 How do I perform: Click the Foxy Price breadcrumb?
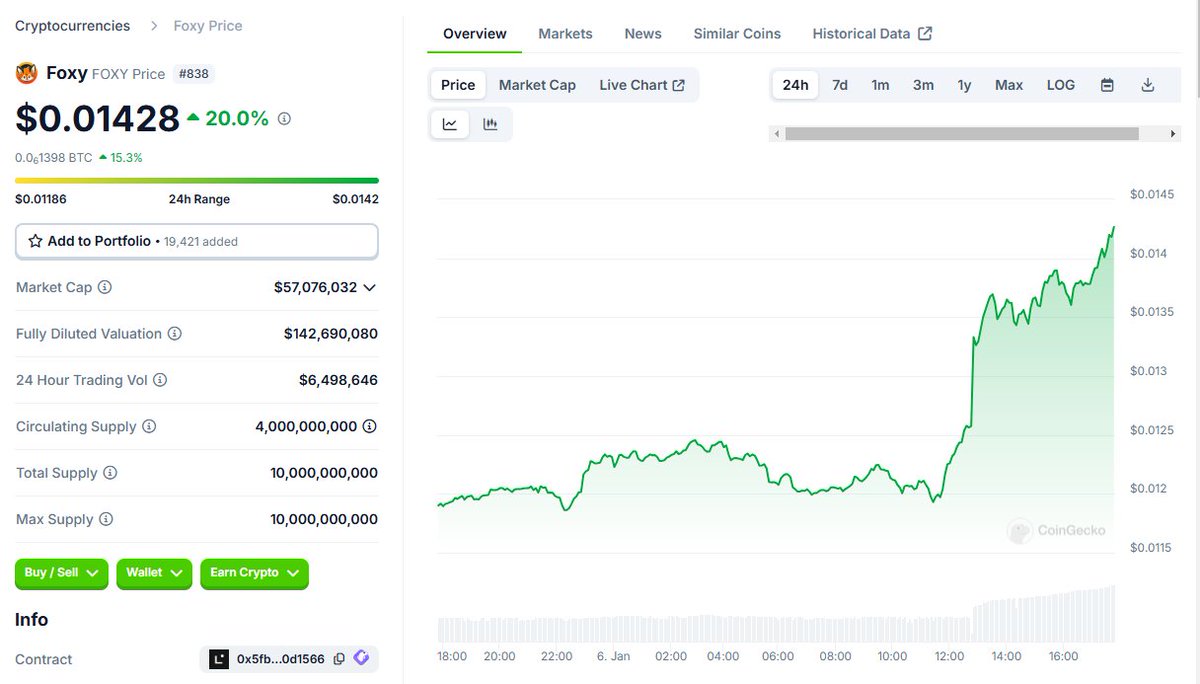point(208,25)
